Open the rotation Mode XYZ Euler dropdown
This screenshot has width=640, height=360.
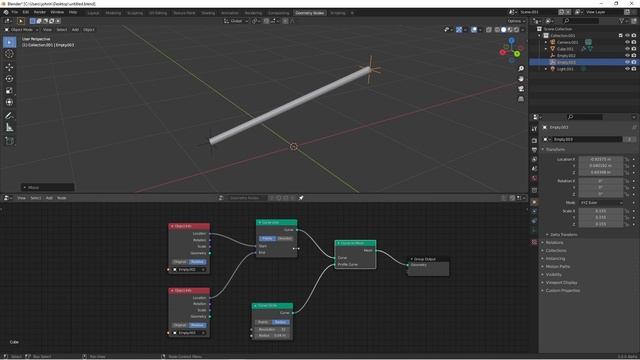point(601,203)
